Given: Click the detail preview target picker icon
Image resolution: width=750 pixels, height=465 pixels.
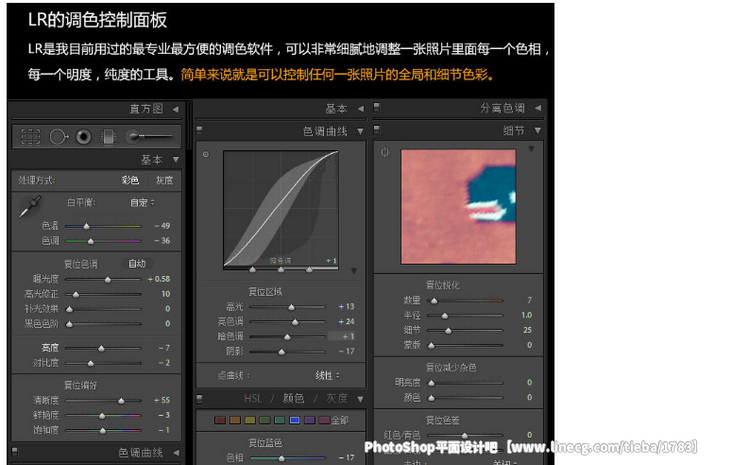Looking at the screenshot, I should click(x=385, y=153).
